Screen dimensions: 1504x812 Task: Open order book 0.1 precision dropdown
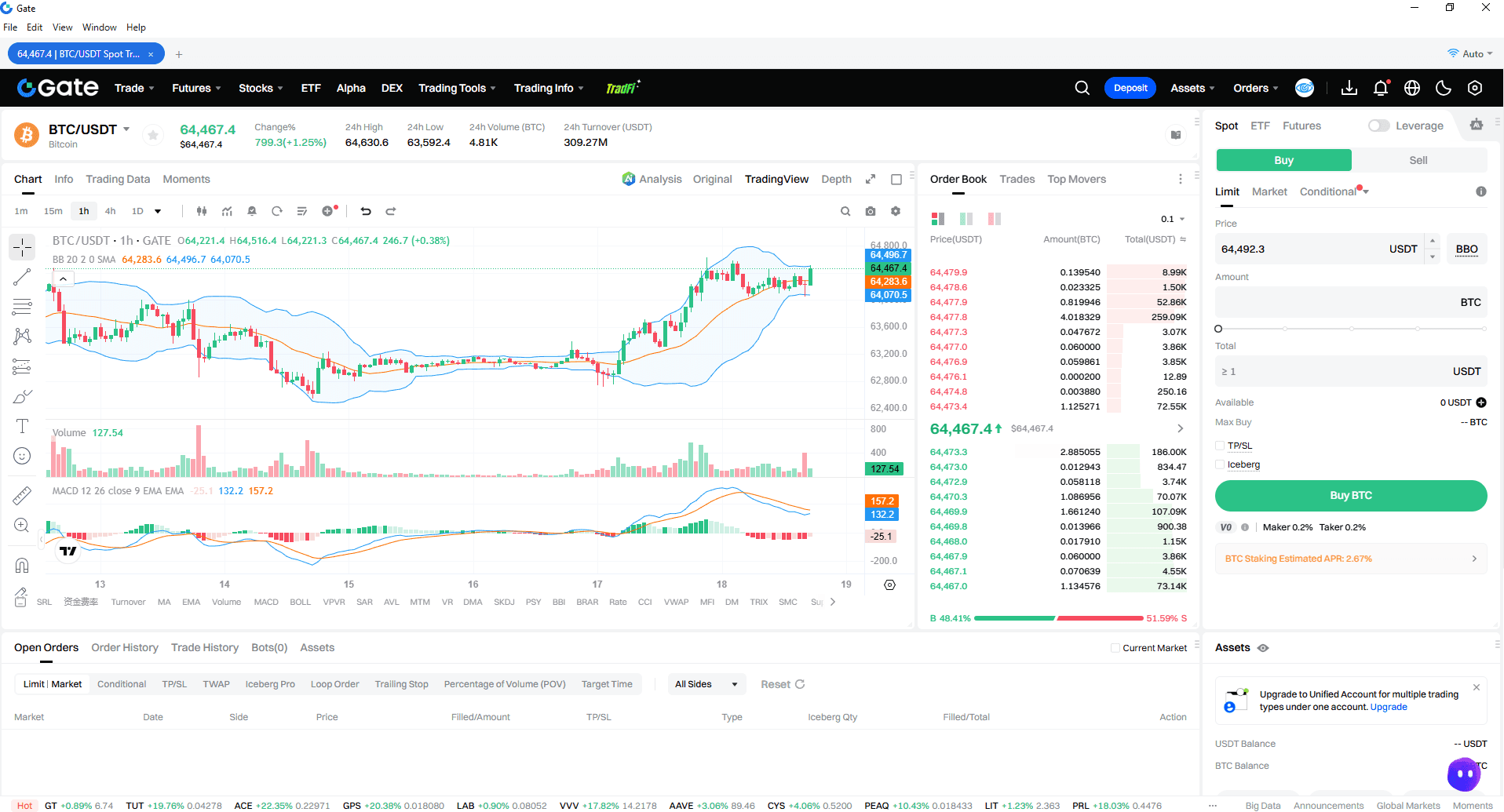click(1173, 219)
